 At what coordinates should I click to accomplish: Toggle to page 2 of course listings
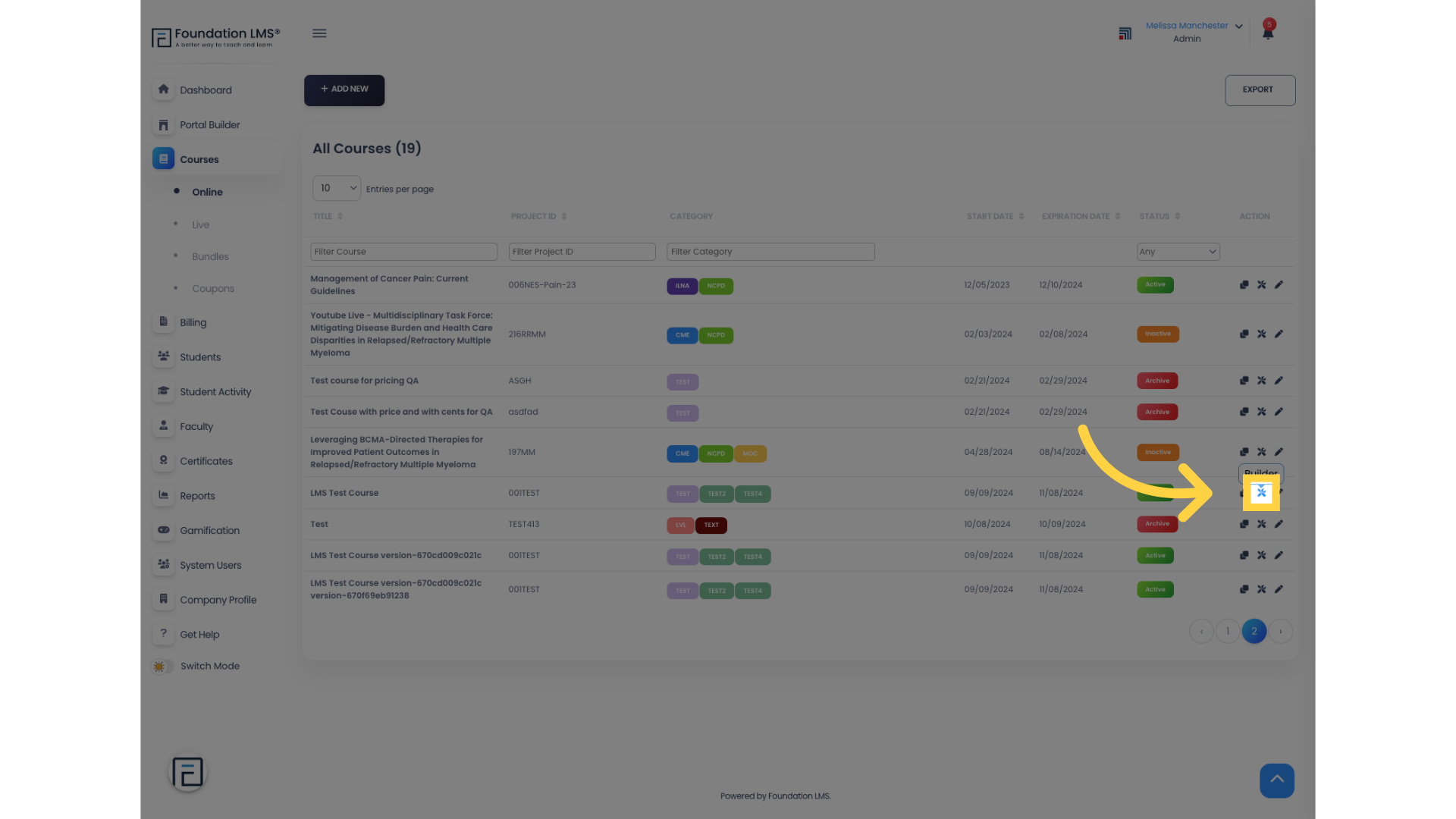click(1254, 631)
